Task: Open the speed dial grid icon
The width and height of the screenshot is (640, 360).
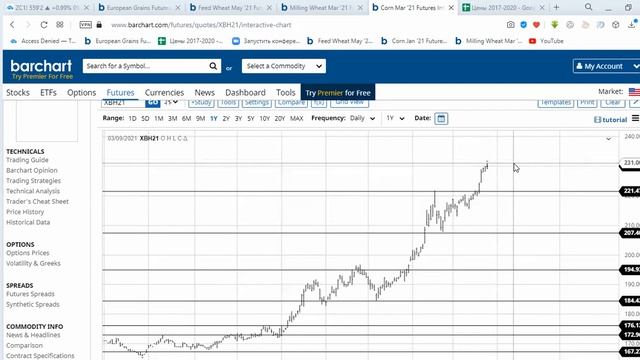Action: pyautogui.click(x=60, y=24)
